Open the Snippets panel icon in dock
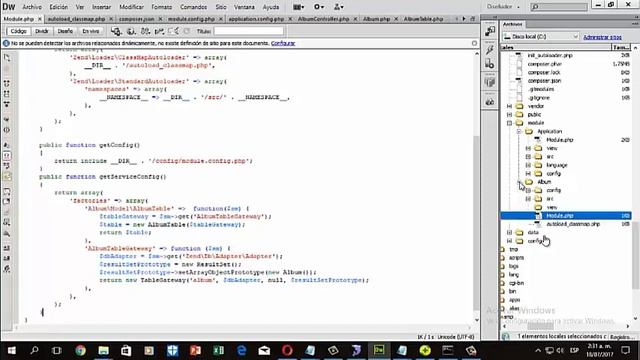 pyautogui.click(x=490, y=82)
